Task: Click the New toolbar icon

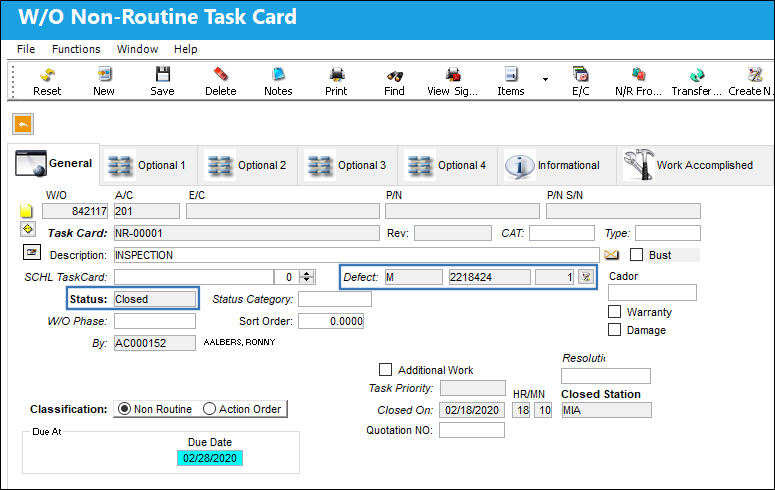Action: (x=104, y=75)
